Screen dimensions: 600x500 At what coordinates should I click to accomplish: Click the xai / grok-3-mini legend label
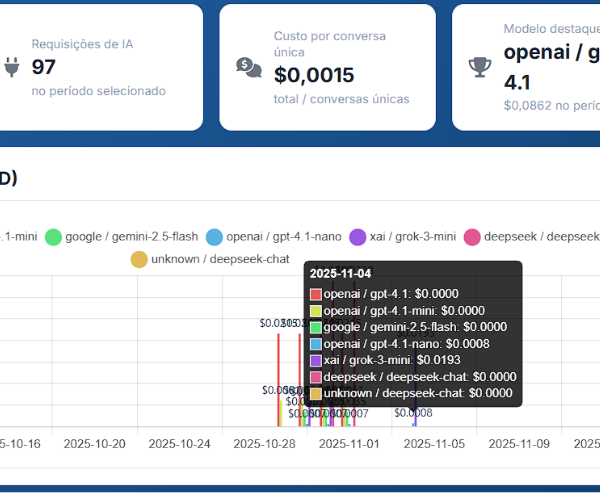pos(413,237)
